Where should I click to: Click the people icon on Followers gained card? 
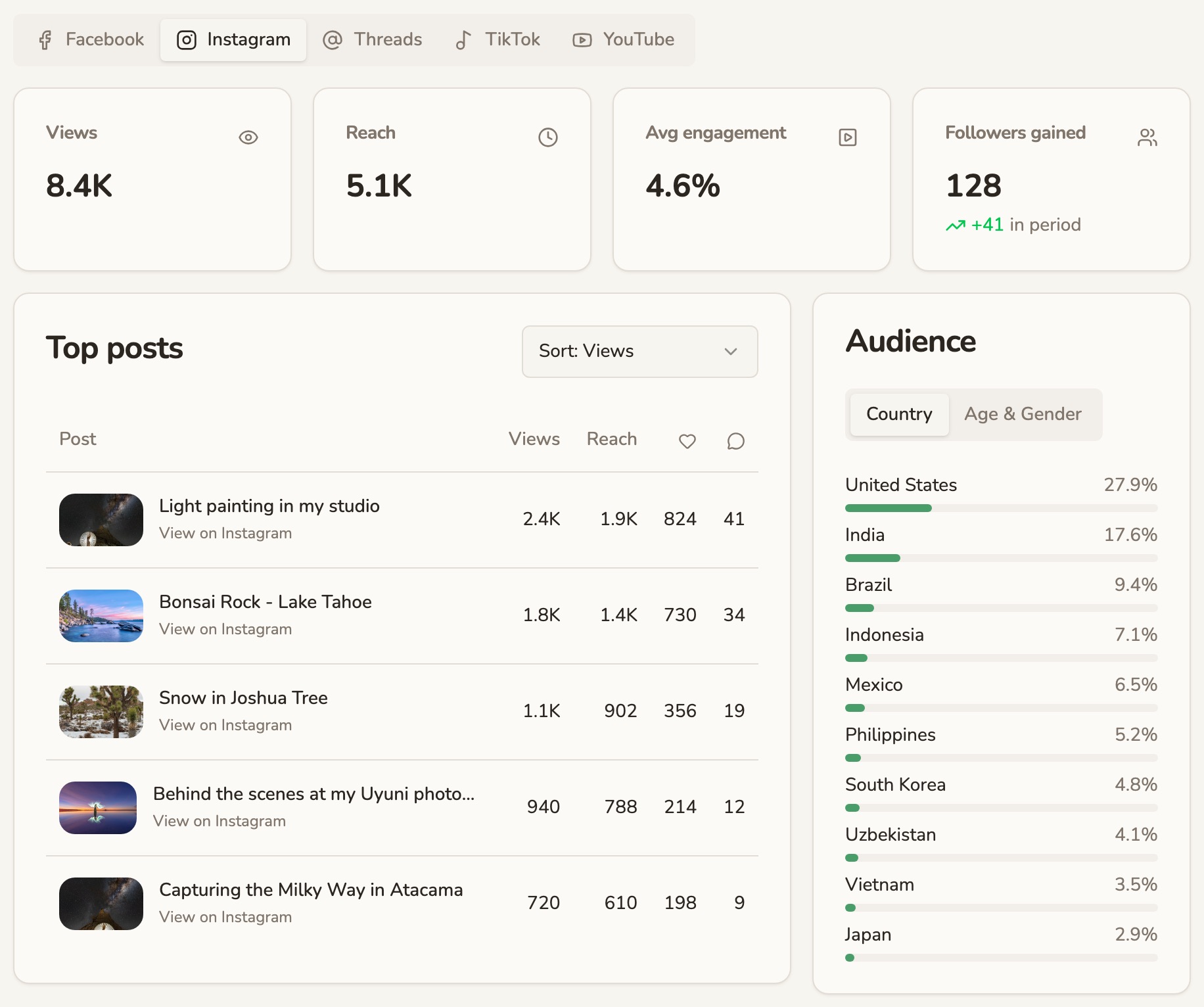(x=1147, y=137)
